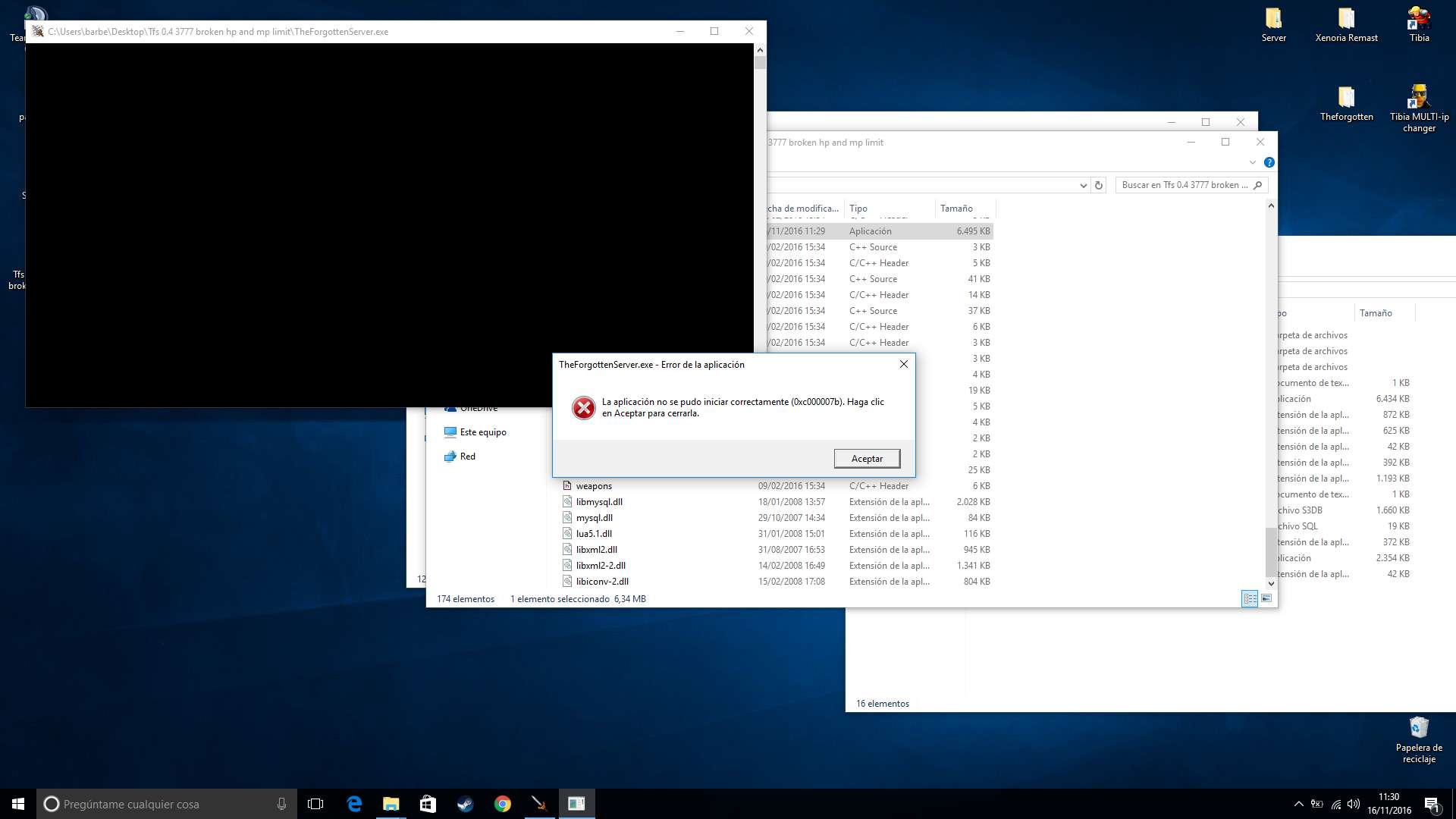Minimize the TheForgottenServer console window
This screenshot has height=819, width=1456.
point(679,31)
